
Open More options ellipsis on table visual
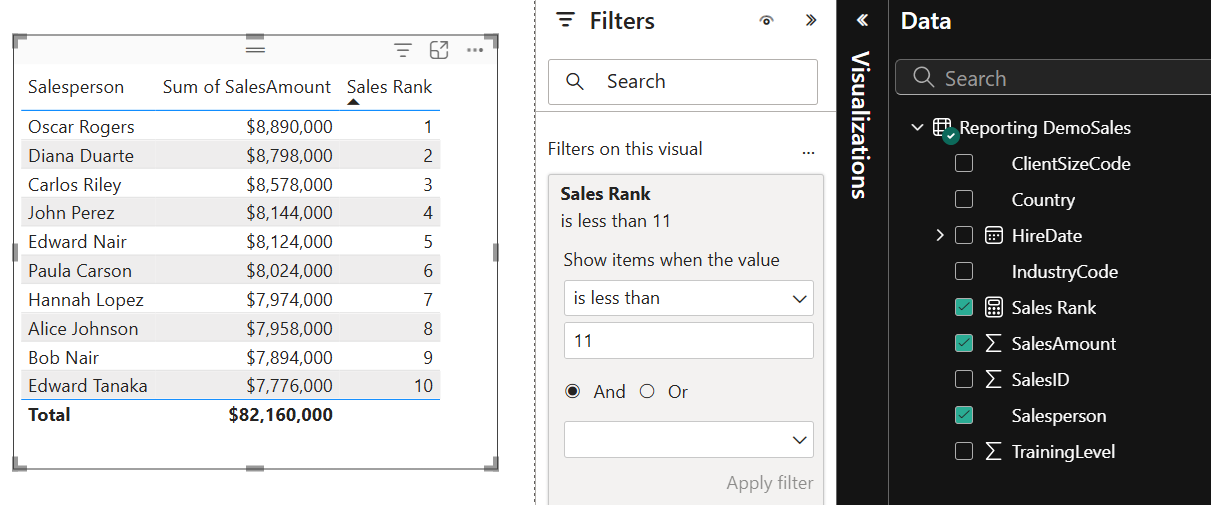[x=475, y=50]
